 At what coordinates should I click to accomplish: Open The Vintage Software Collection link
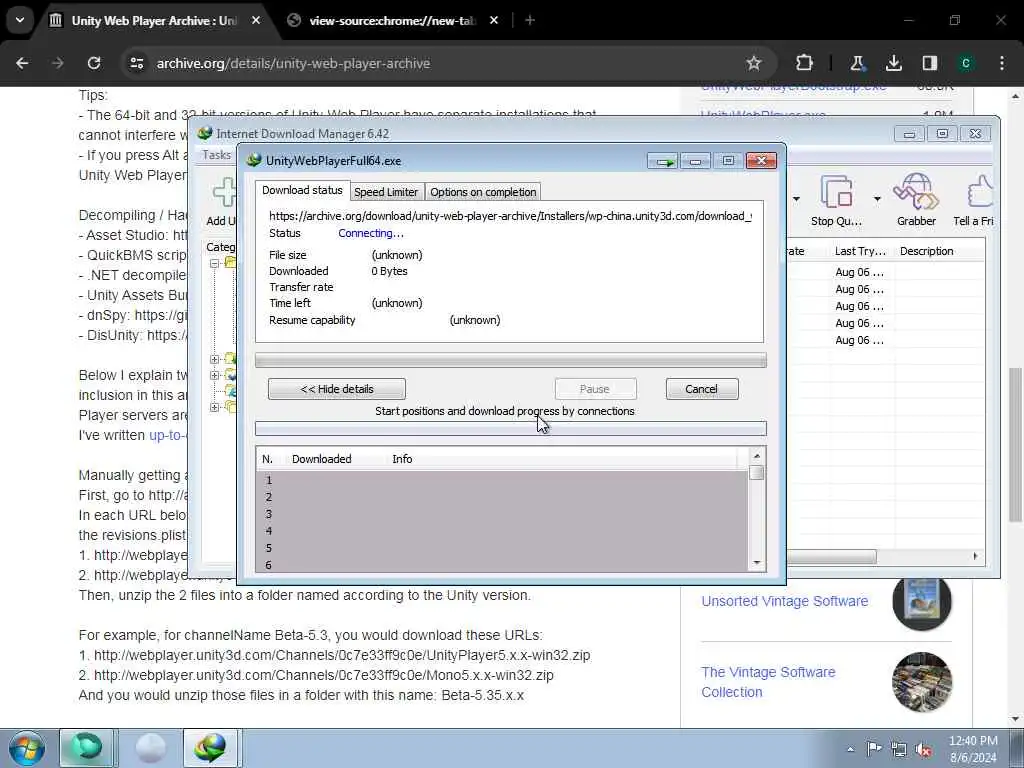tap(768, 682)
